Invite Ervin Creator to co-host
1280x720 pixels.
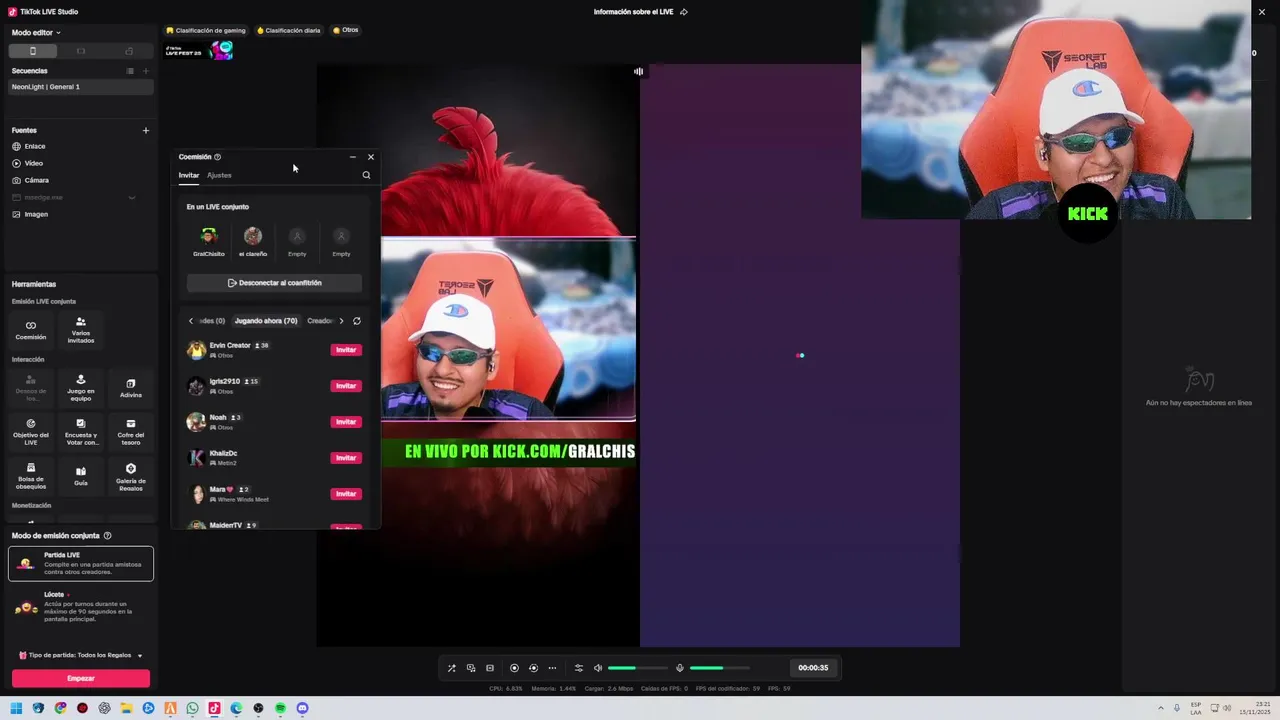[x=346, y=350]
